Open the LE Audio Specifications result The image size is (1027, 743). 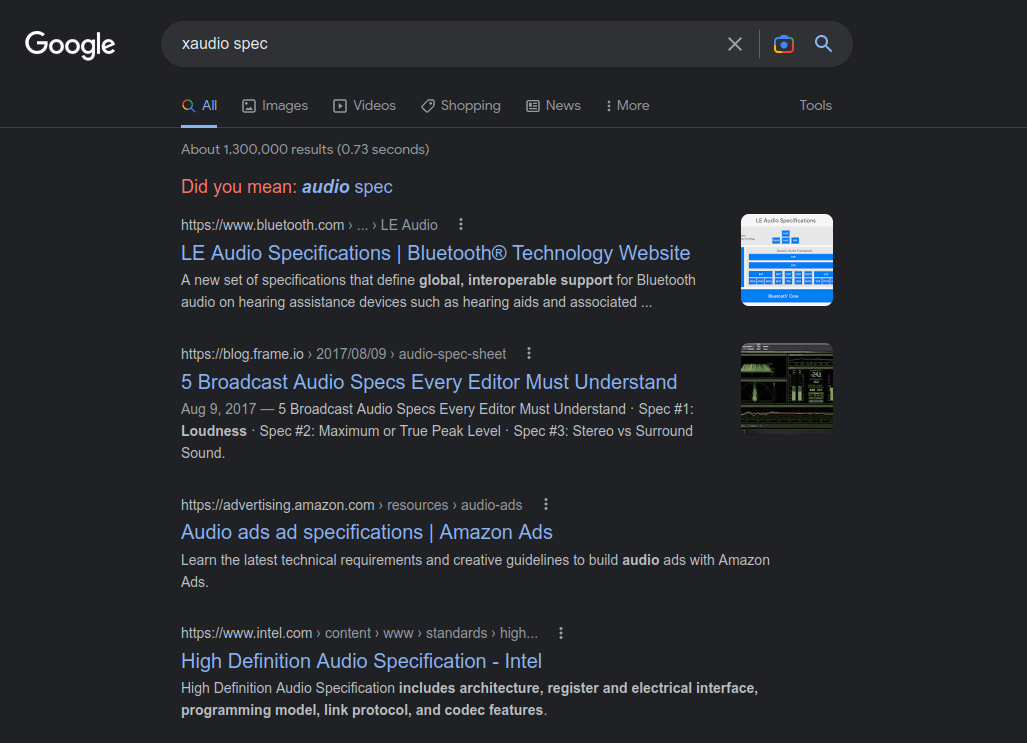[434, 253]
